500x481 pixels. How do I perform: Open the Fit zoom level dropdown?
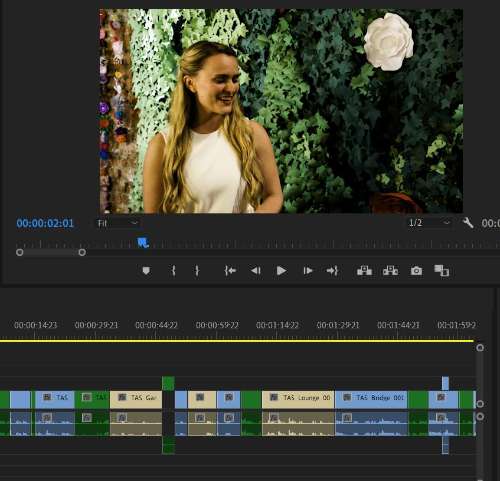click(x=117, y=223)
